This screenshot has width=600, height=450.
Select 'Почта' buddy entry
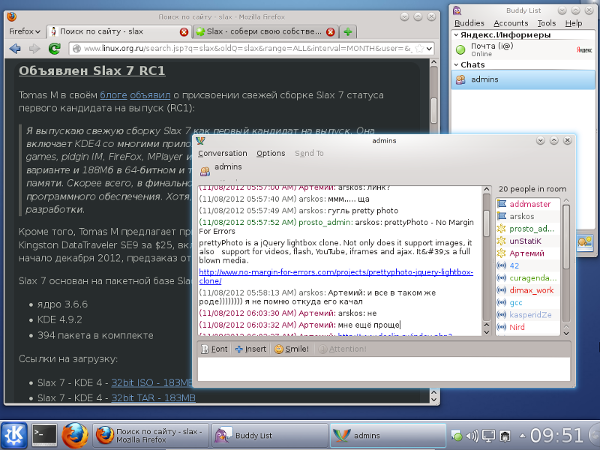523,49
